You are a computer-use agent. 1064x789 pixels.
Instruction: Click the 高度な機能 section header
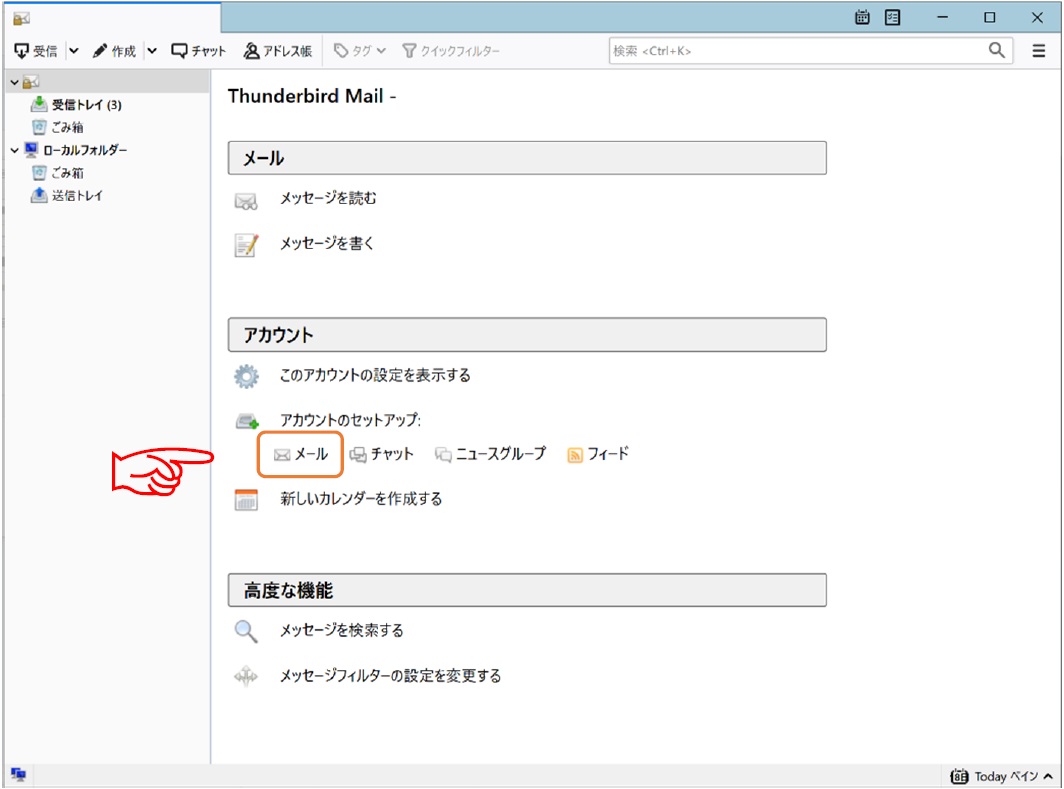pos(527,590)
